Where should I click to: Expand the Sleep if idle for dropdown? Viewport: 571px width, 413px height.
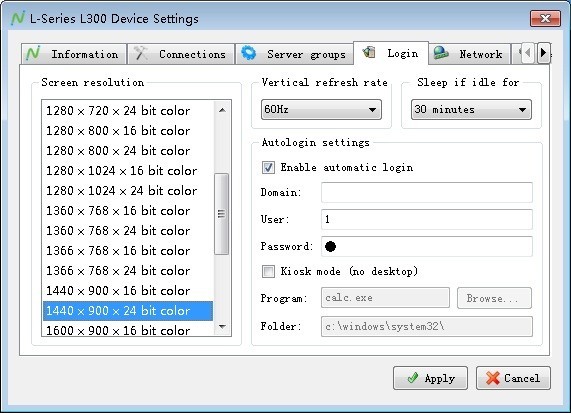coord(471,109)
